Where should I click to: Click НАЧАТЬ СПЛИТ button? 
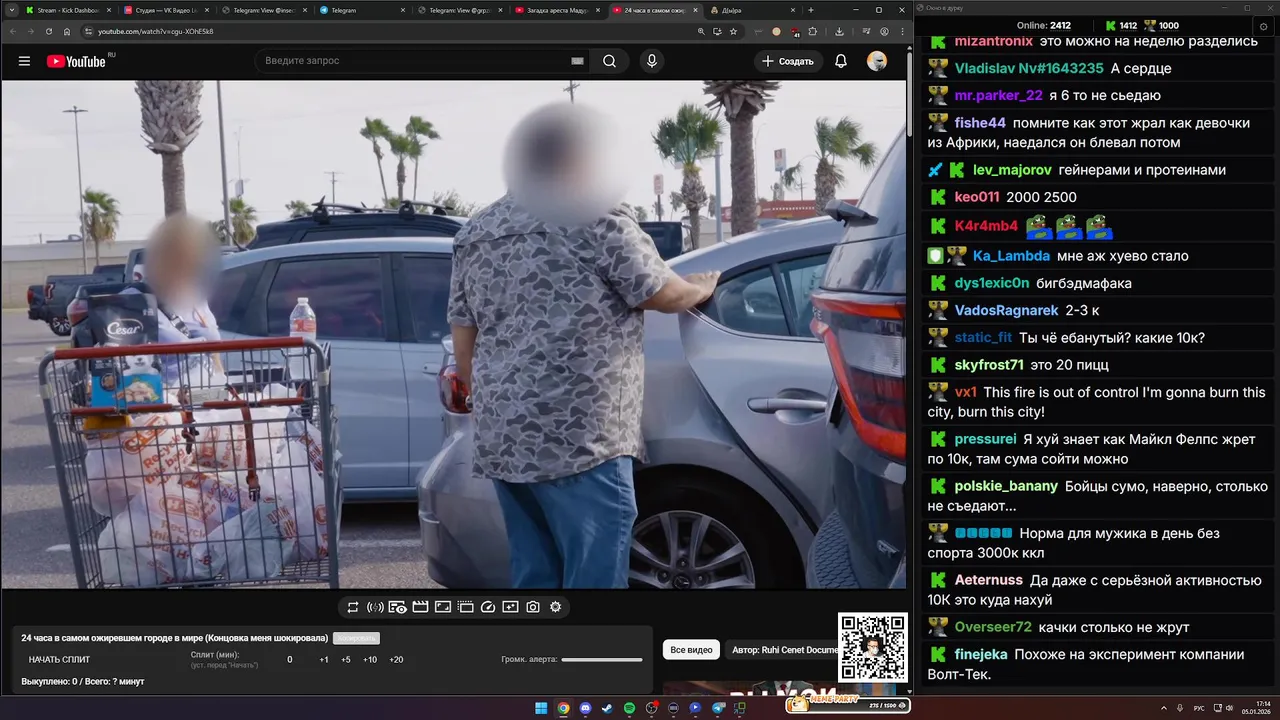(59, 660)
